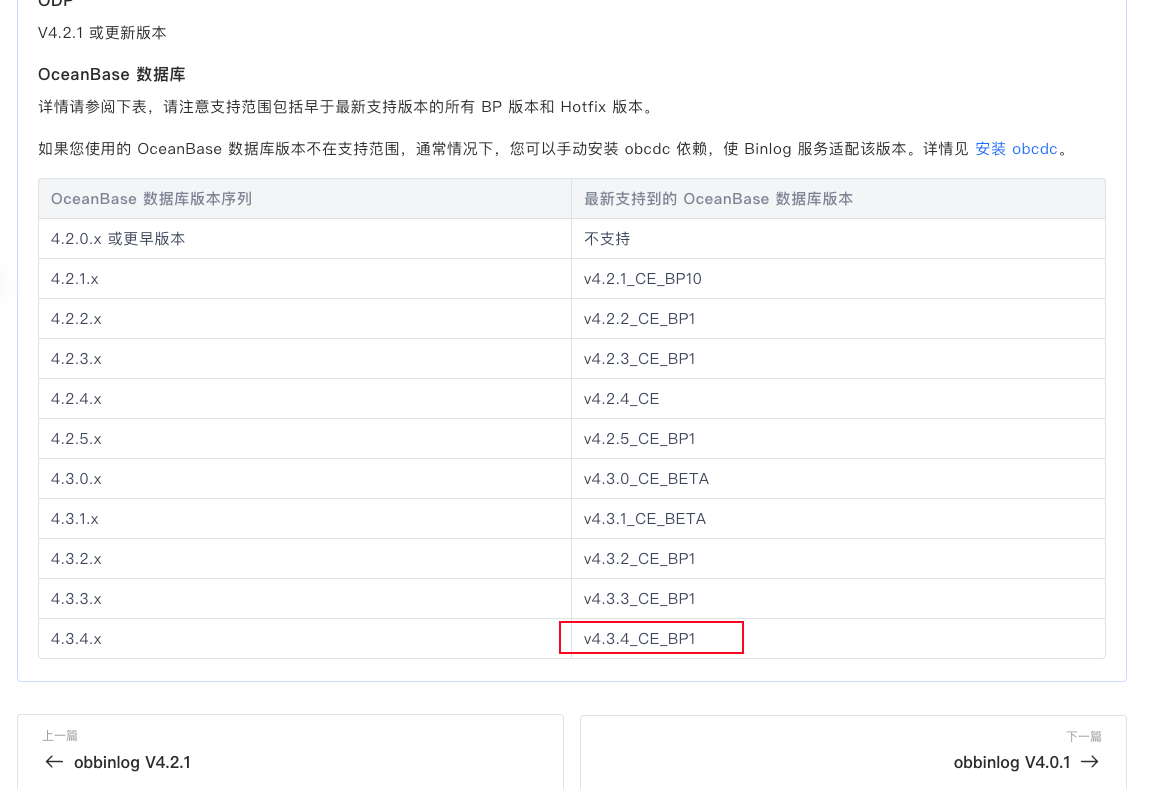1154x789 pixels.
Task: Click the 'v4.3.3_CE_BP1' cell
Action: pos(838,598)
